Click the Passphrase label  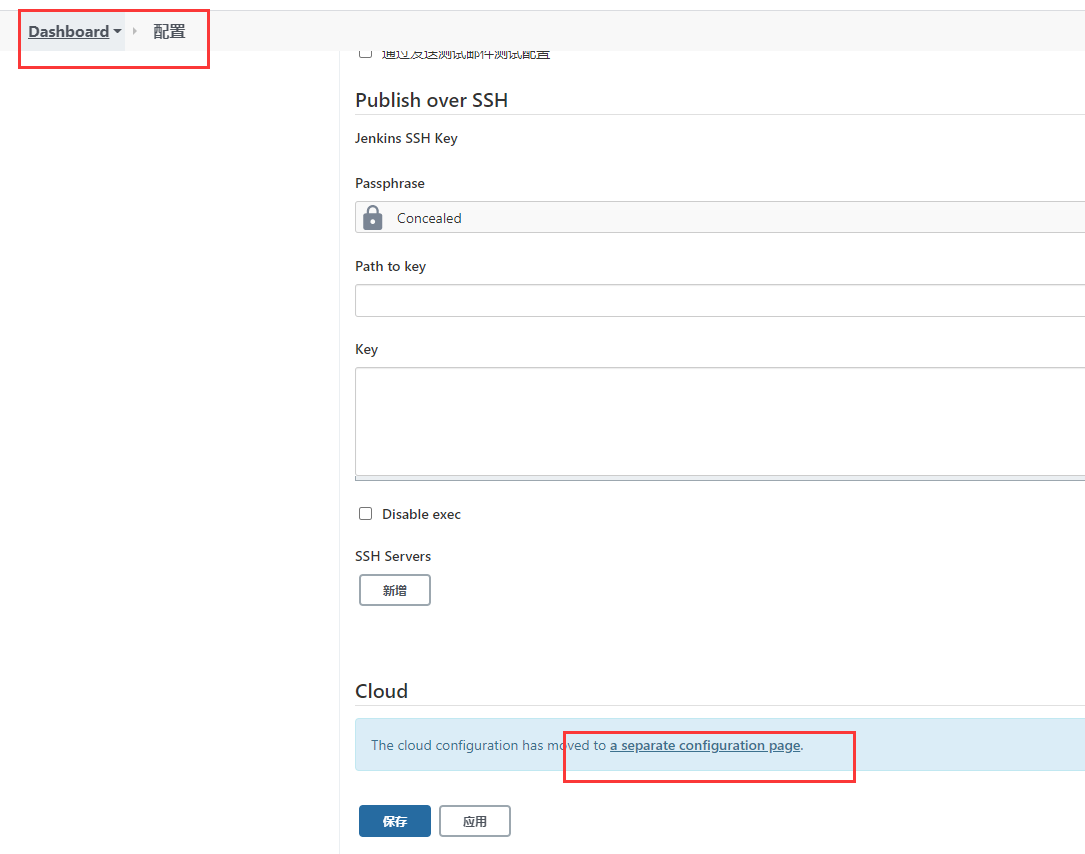point(390,183)
